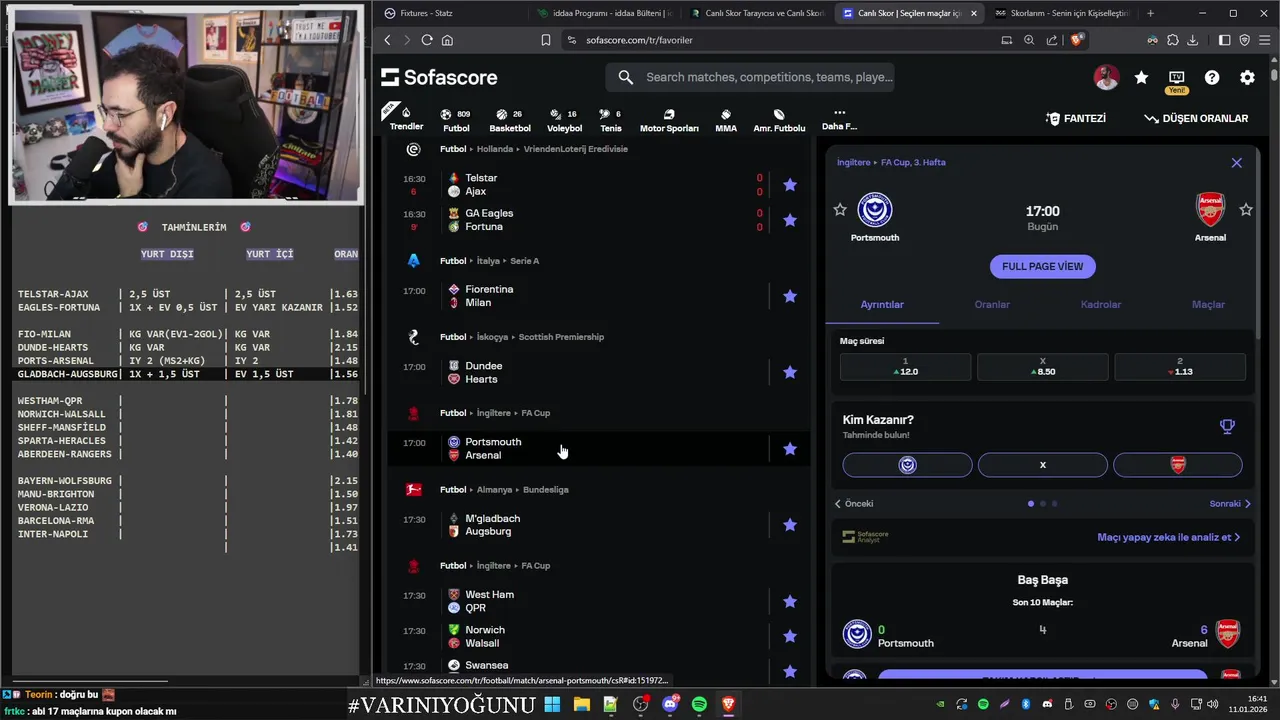Open Sofascore favorites star in header

point(1141,77)
